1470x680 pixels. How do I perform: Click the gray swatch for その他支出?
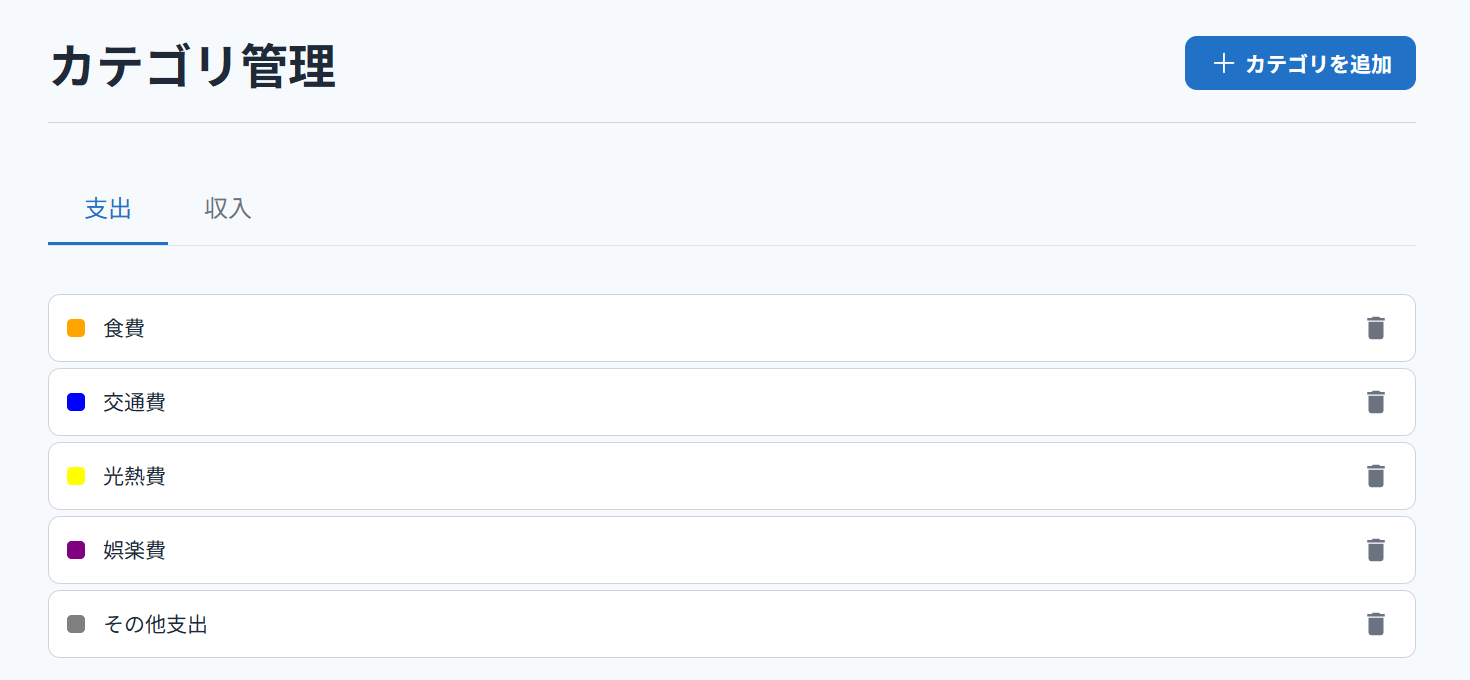coord(76,624)
